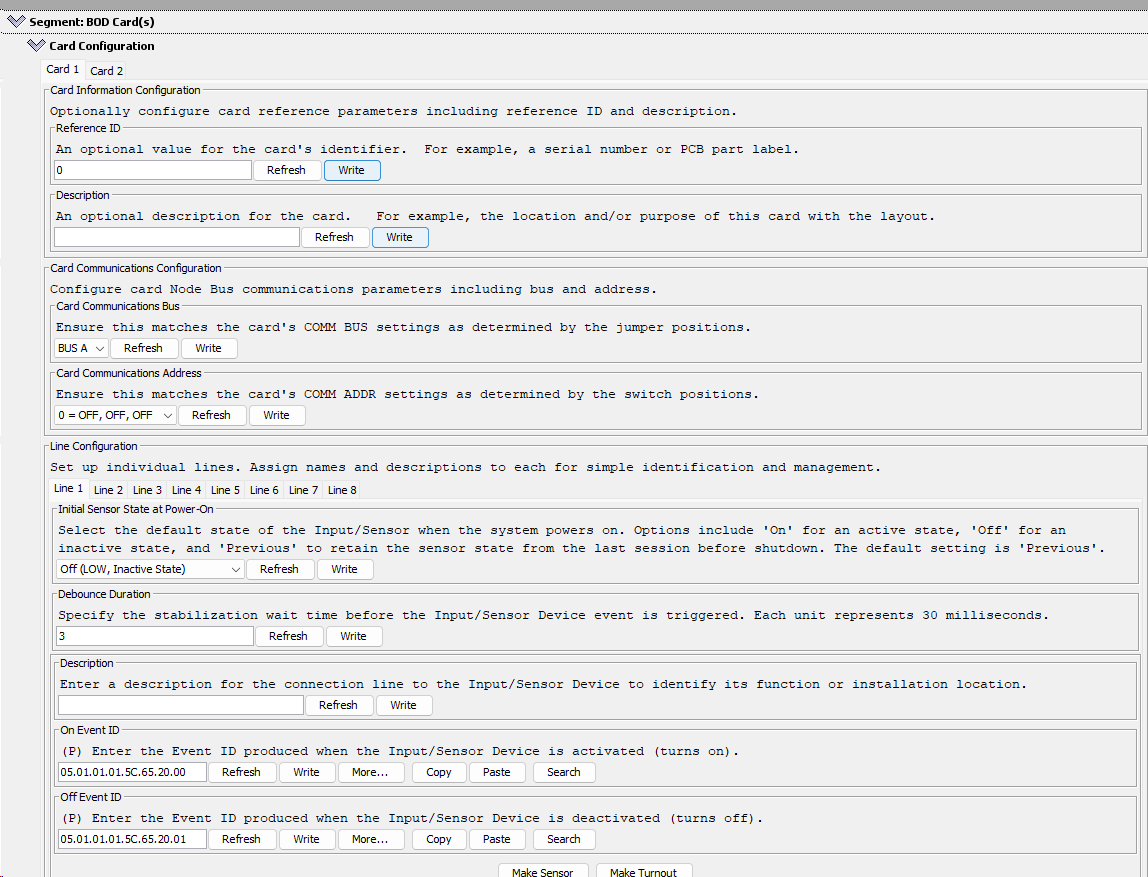Write the Debounce Duration value
The image size is (1148, 877).
pos(354,636)
